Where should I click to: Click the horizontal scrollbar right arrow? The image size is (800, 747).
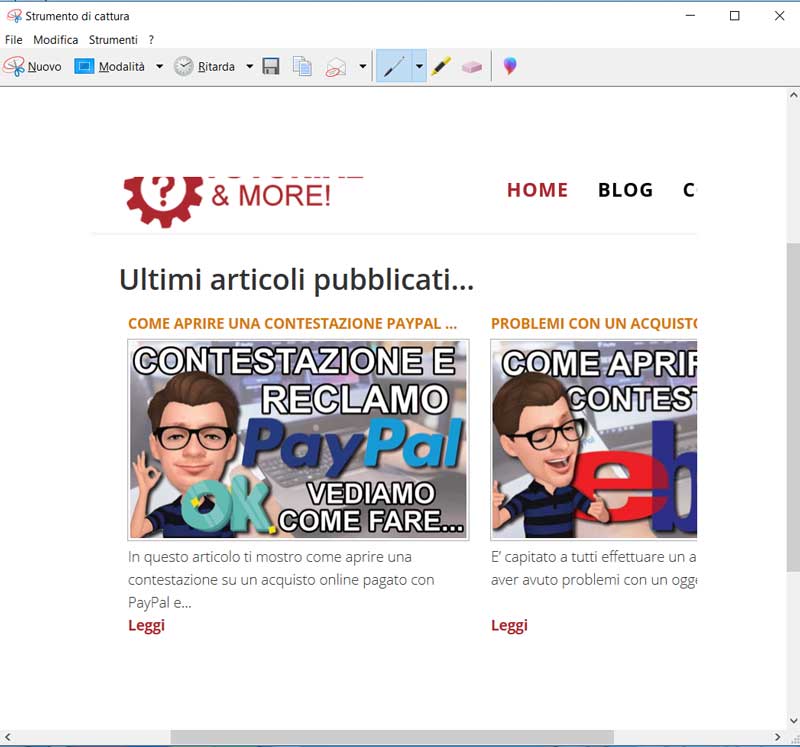coord(777,737)
